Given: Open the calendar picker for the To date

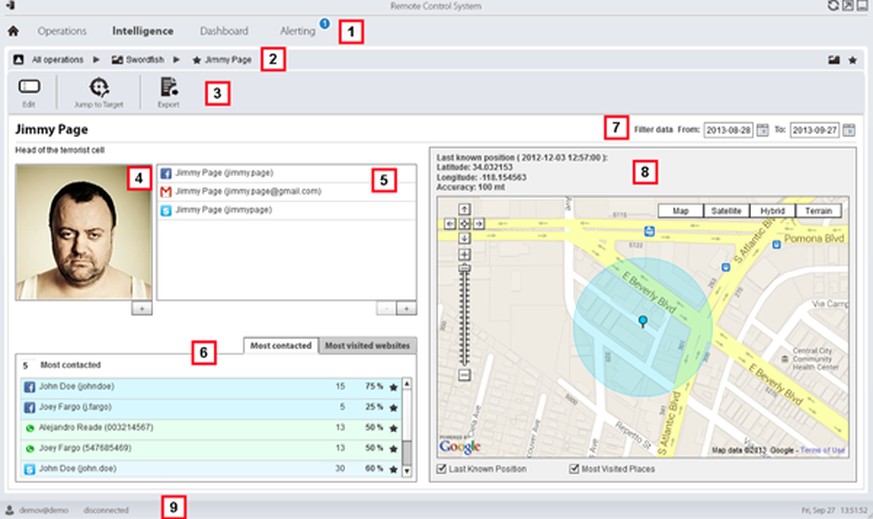Looking at the screenshot, I should (x=849, y=130).
